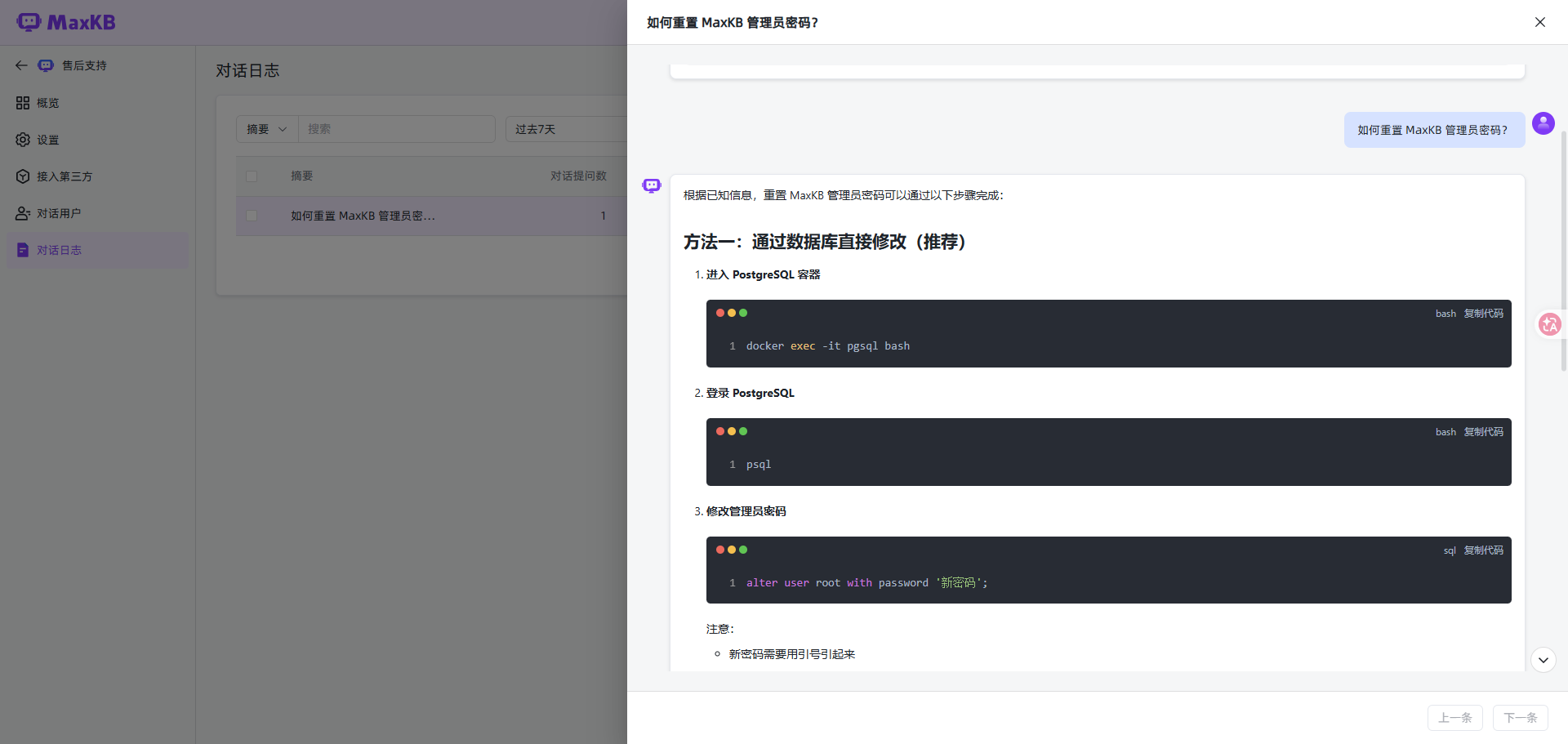Click the 对话日志 document icon

click(x=23, y=250)
